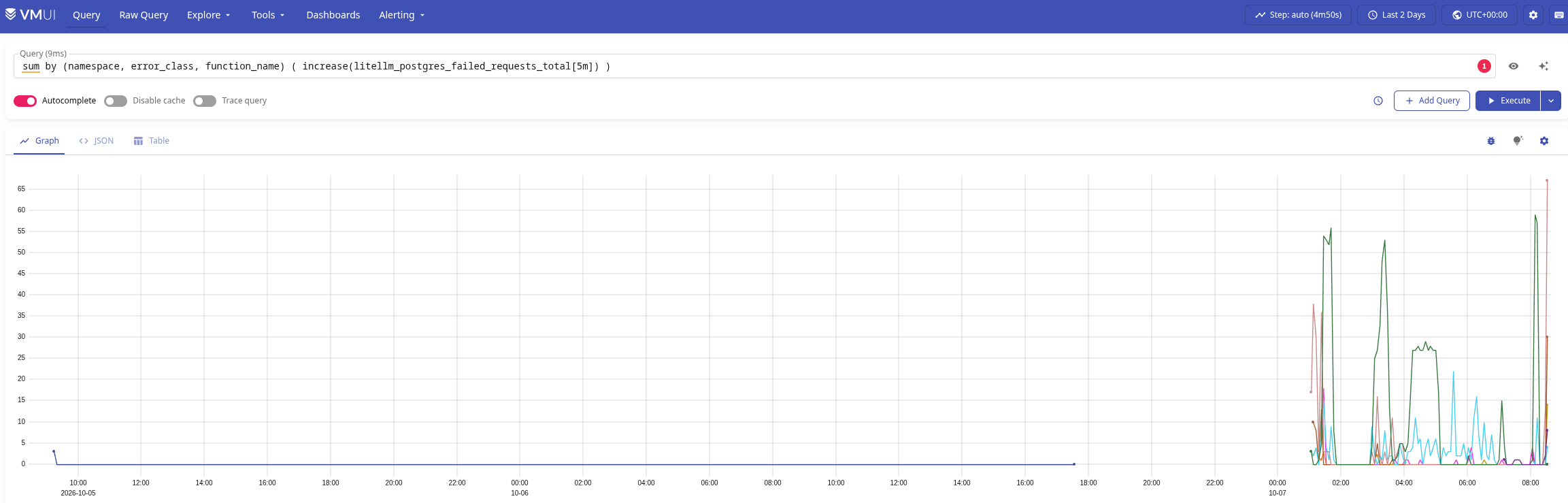Click the red error badge in query field

point(1484,66)
